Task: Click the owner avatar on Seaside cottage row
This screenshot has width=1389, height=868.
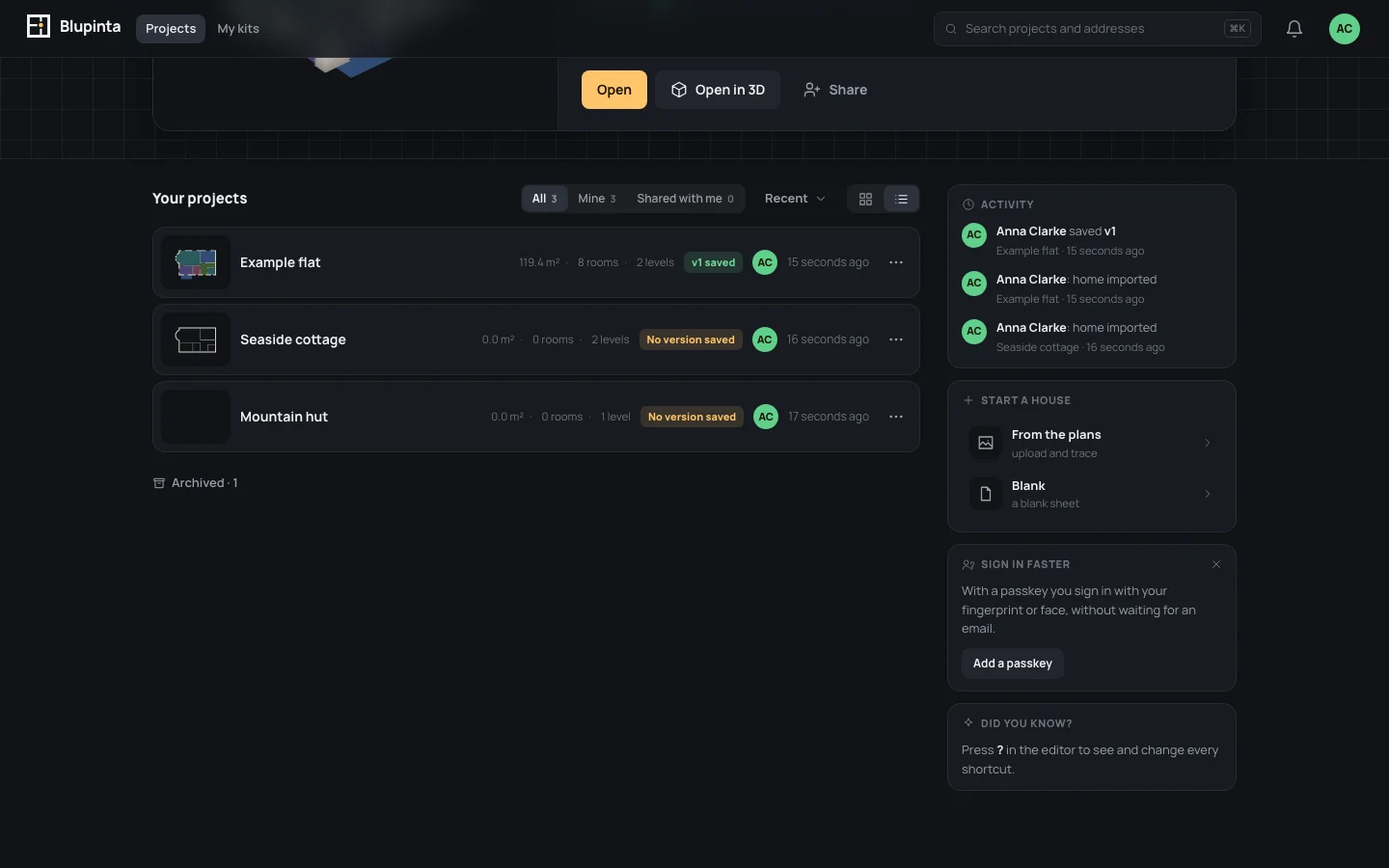Action: (765, 339)
